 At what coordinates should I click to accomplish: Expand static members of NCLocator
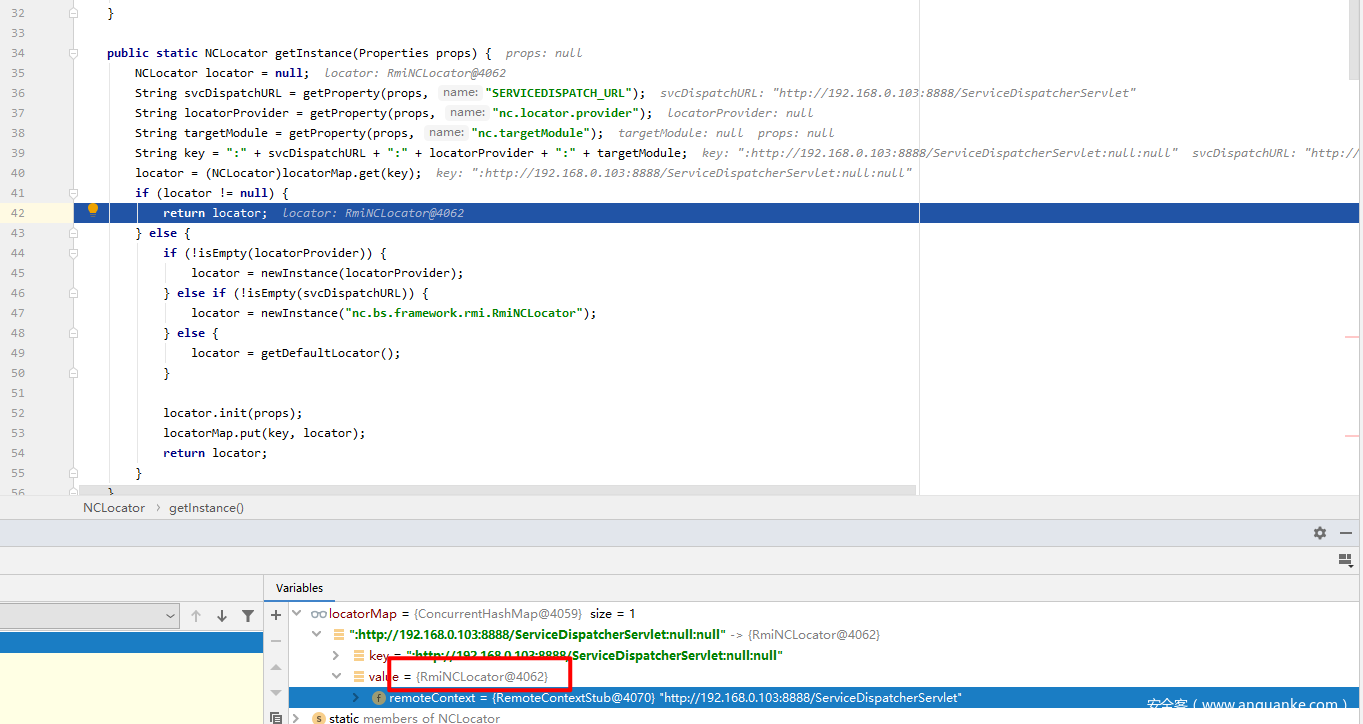(x=296, y=718)
